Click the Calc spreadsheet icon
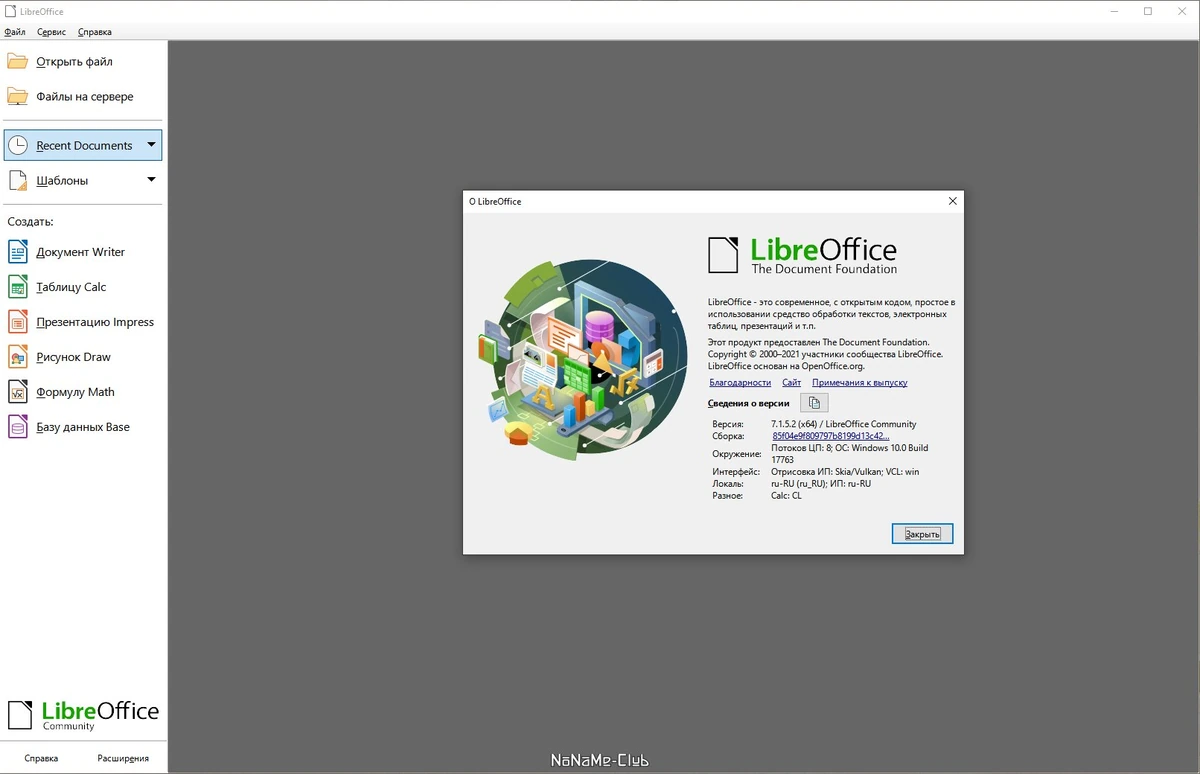 pyautogui.click(x=18, y=287)
